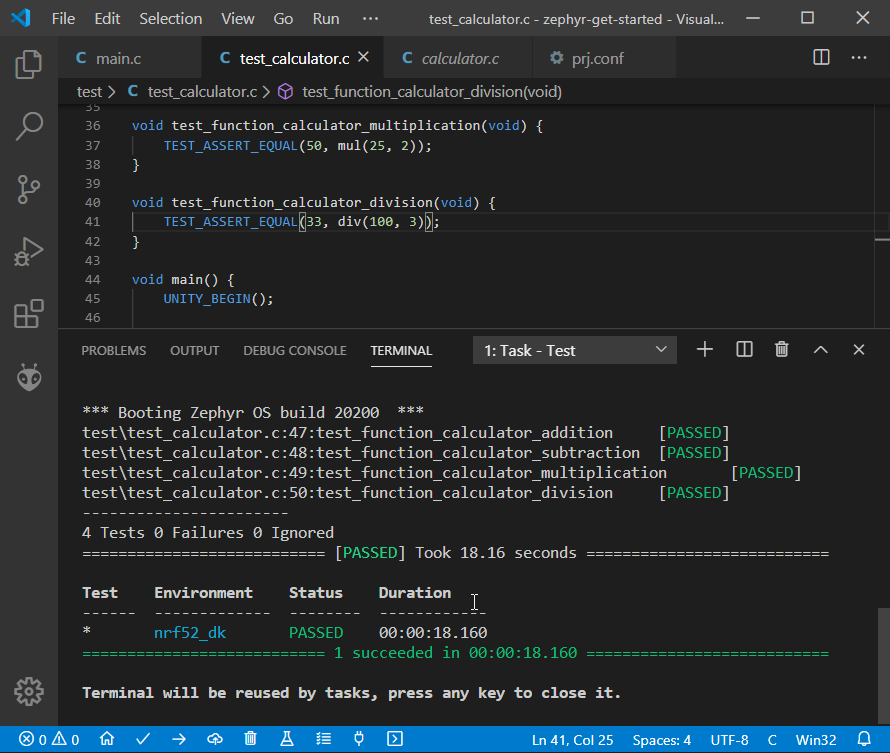Click PlatformIO Build checkmark in status bar
The height and width of the screenshot is (753, 890).
pos(143,739)
